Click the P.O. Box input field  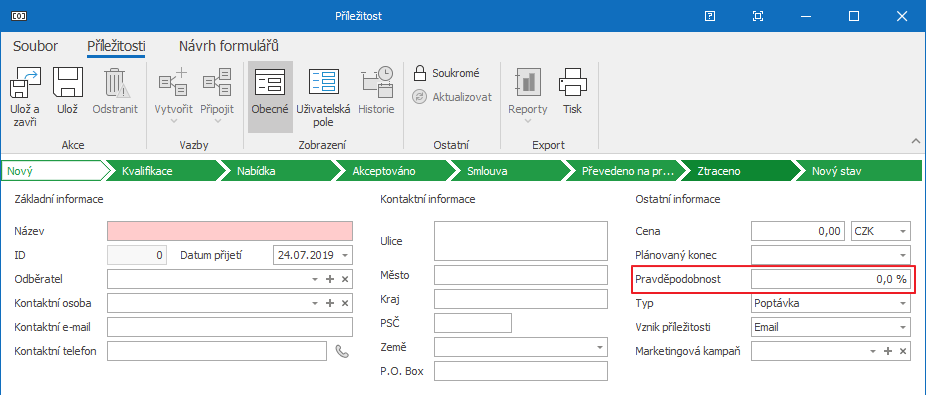(x=520, y=371)
